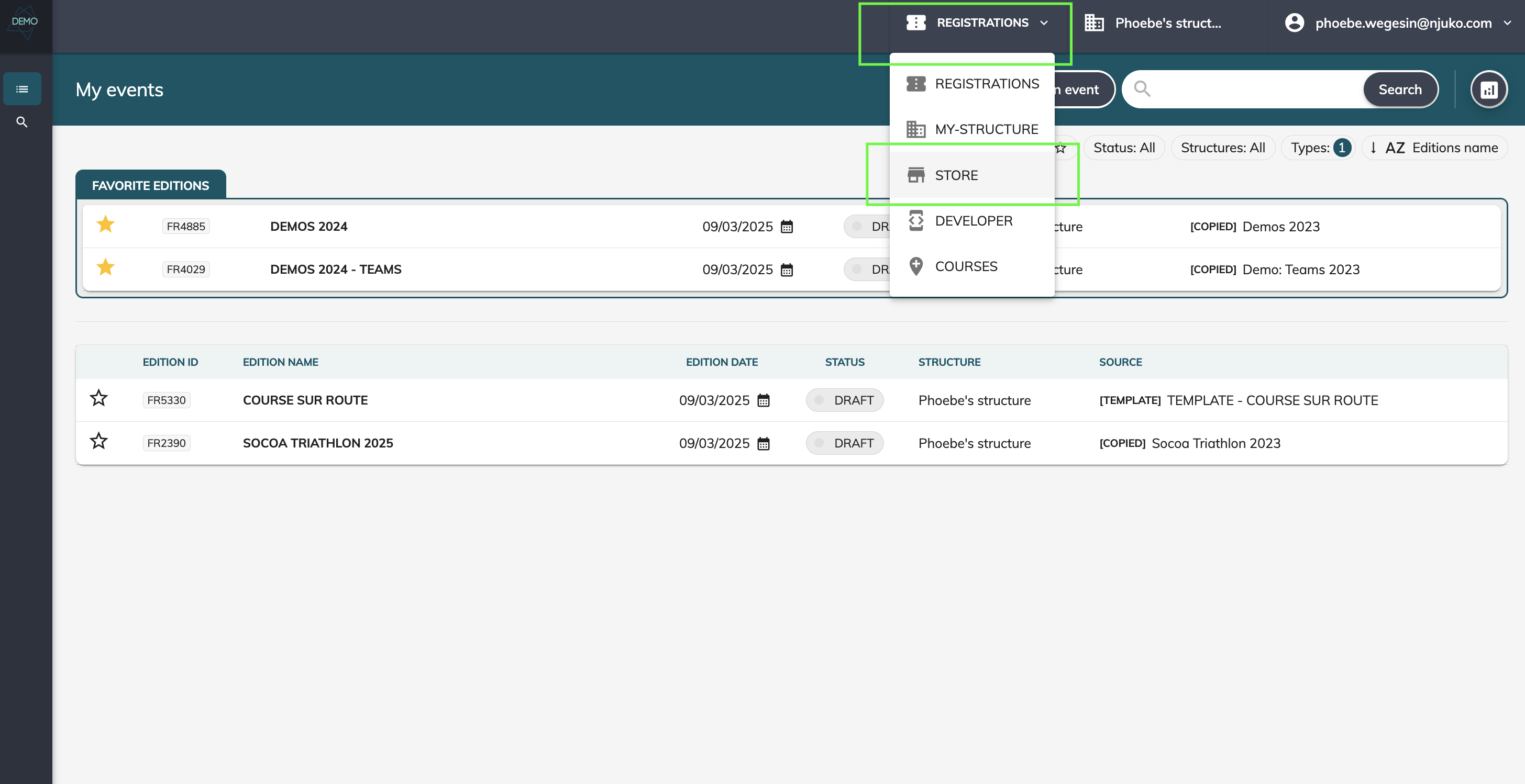Unfavorite DEMOS 2024 - TEAMS star
The height and width of the screenshot is (784, 1525).
[105, 267]
